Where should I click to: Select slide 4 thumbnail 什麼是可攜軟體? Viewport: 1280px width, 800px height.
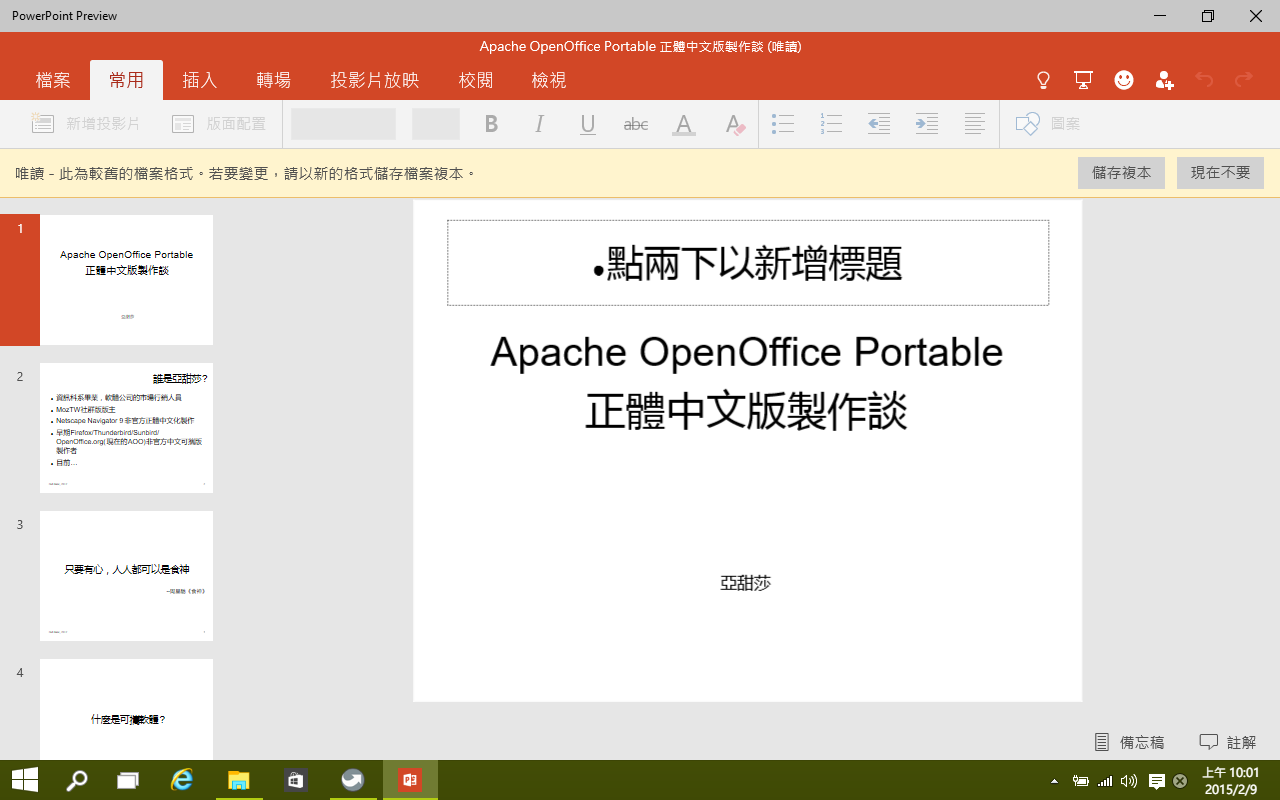(x=126, y=709)
